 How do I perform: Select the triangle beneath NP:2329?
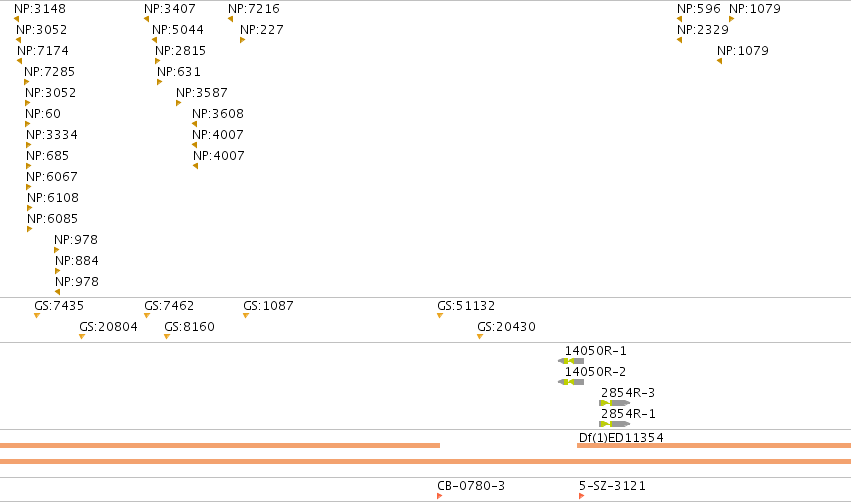[679, 40]
